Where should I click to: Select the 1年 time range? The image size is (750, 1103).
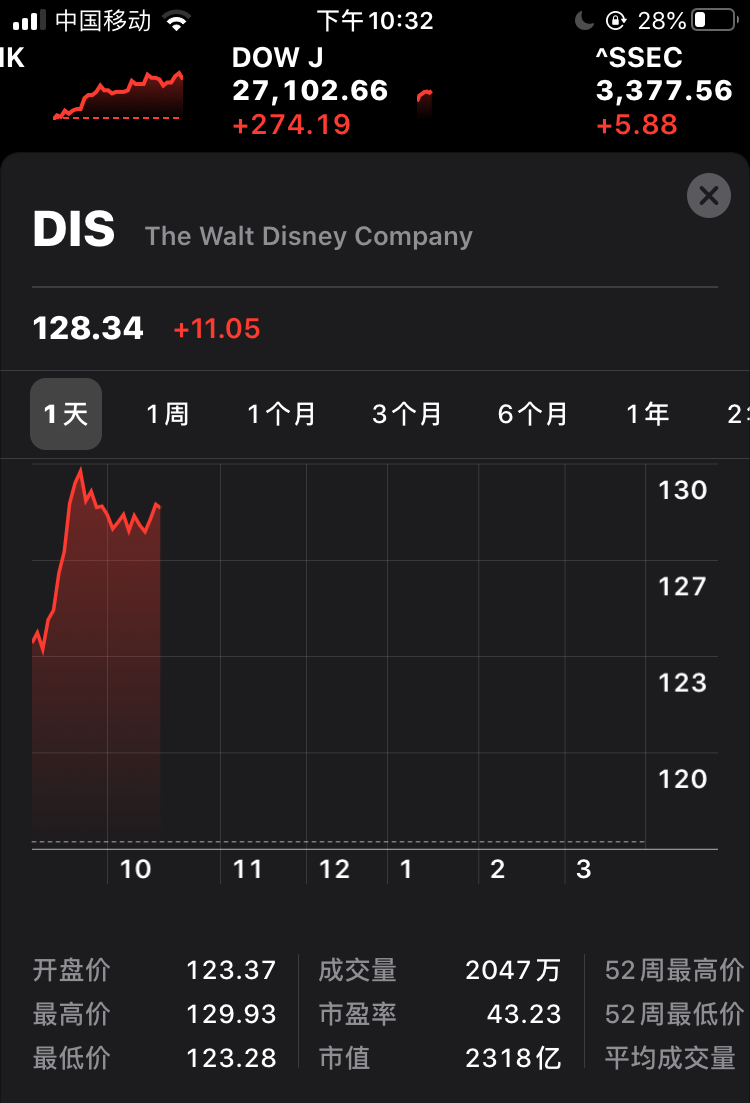click(x=647, y=414)
